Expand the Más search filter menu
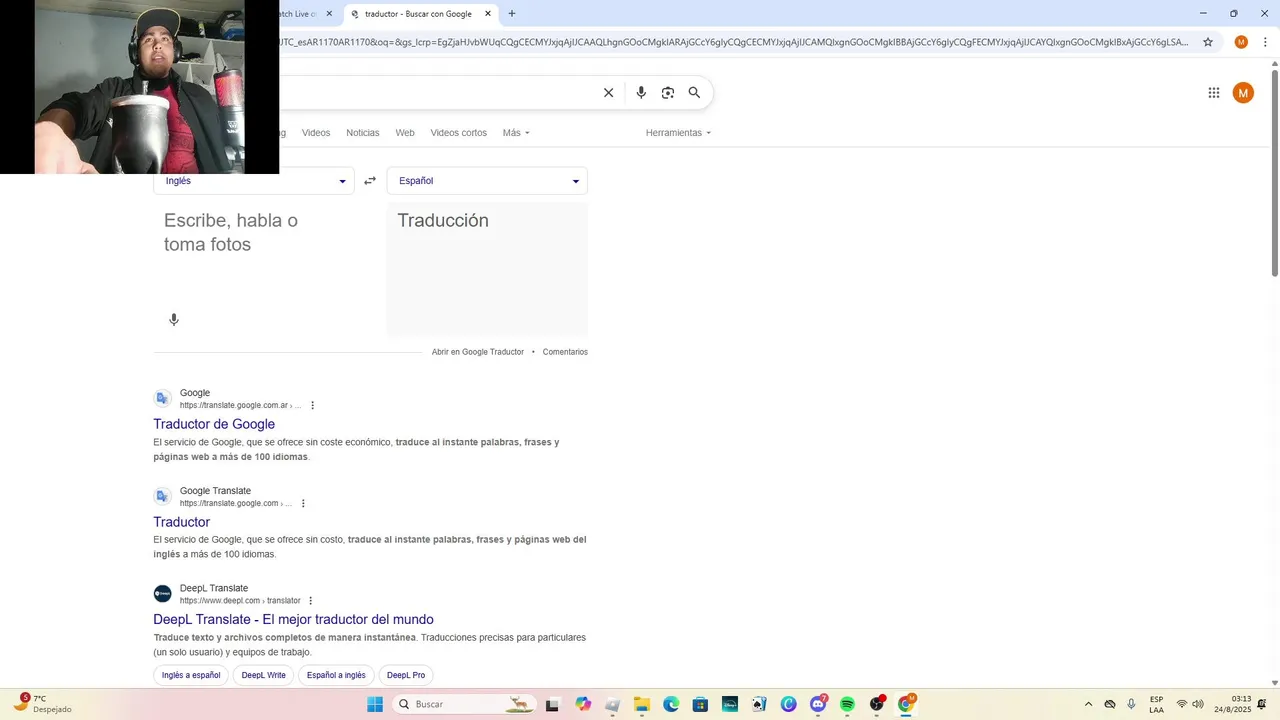1280x720 pixels. tap(516, 133)
